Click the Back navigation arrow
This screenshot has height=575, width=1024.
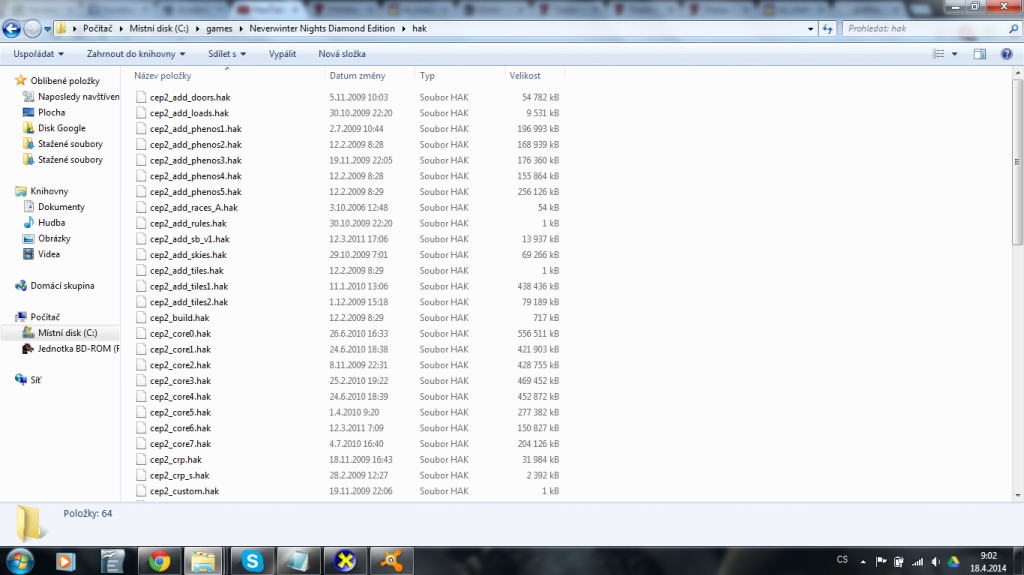(12, 29)
